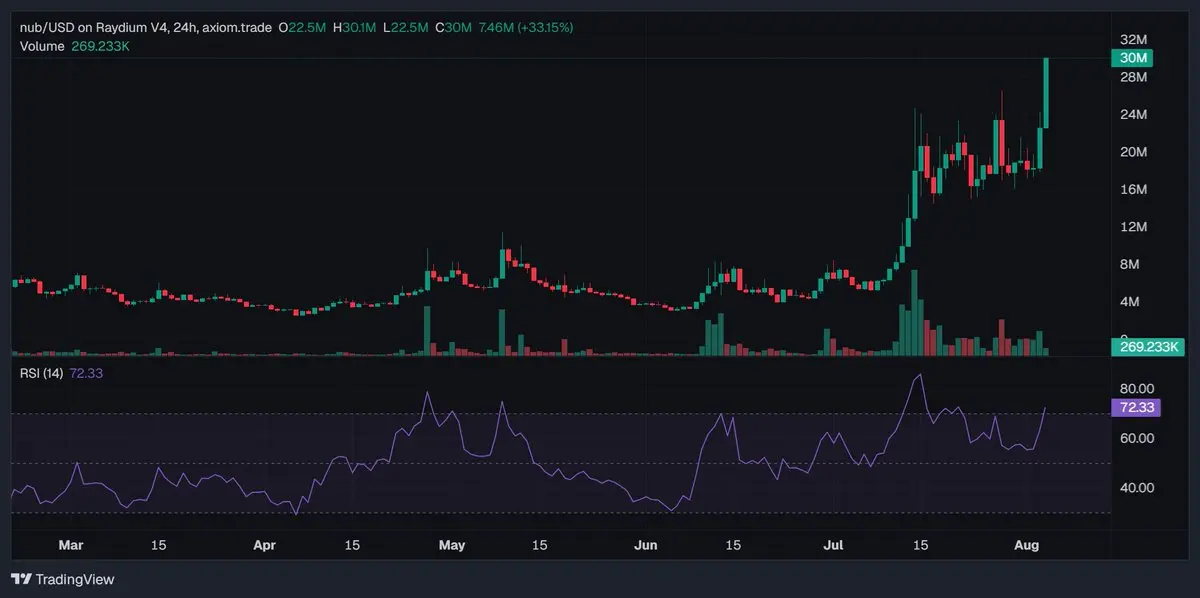This screenshot has width=1200, height=598.
Task: Click the 80.00 RSI axis label
Action: (1138, 388)
